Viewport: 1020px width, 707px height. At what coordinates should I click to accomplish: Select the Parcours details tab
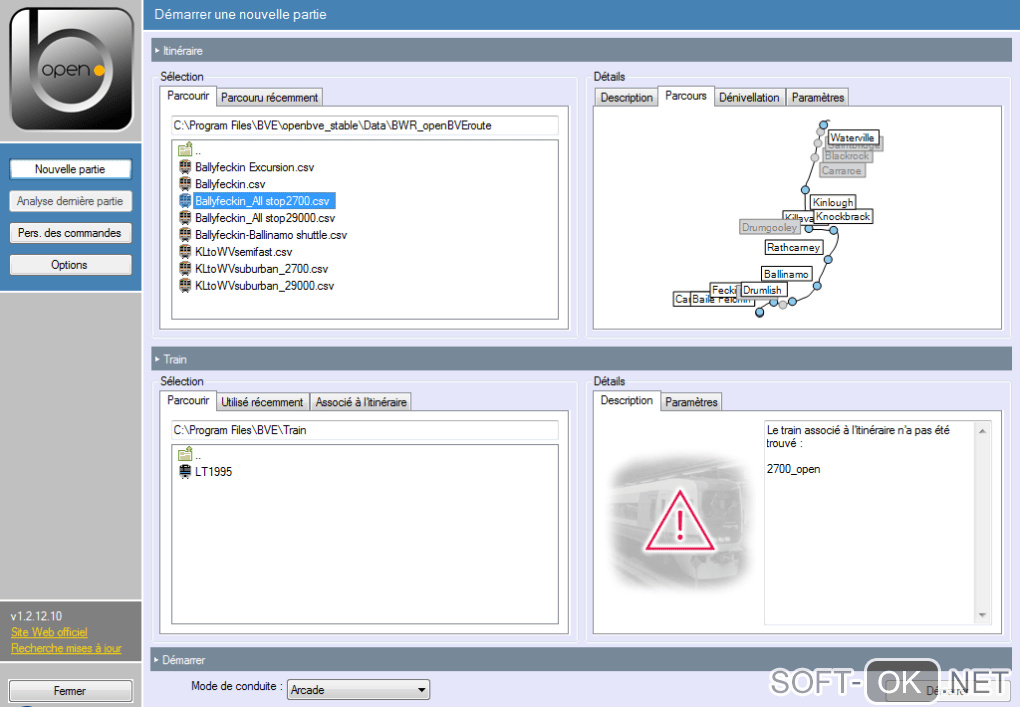click(686, 96)
